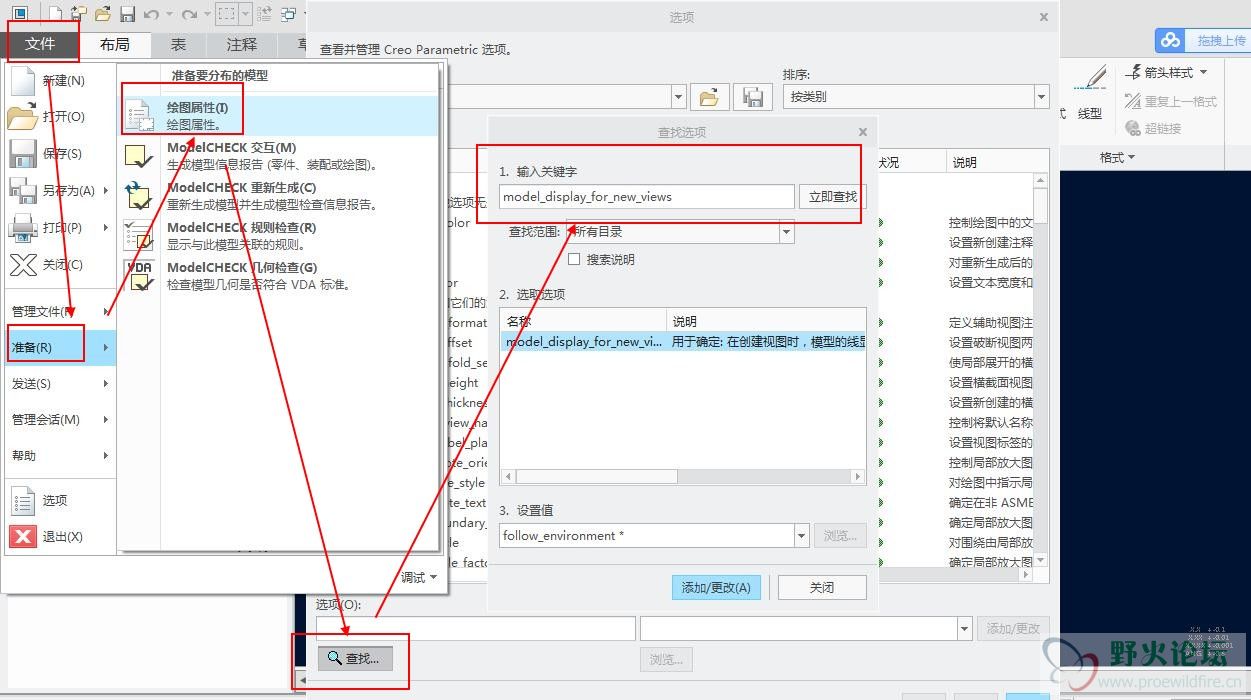This screenshot has height=700, width=1251.
Task: Click the 立即查找 button
Action: [832, 197]
